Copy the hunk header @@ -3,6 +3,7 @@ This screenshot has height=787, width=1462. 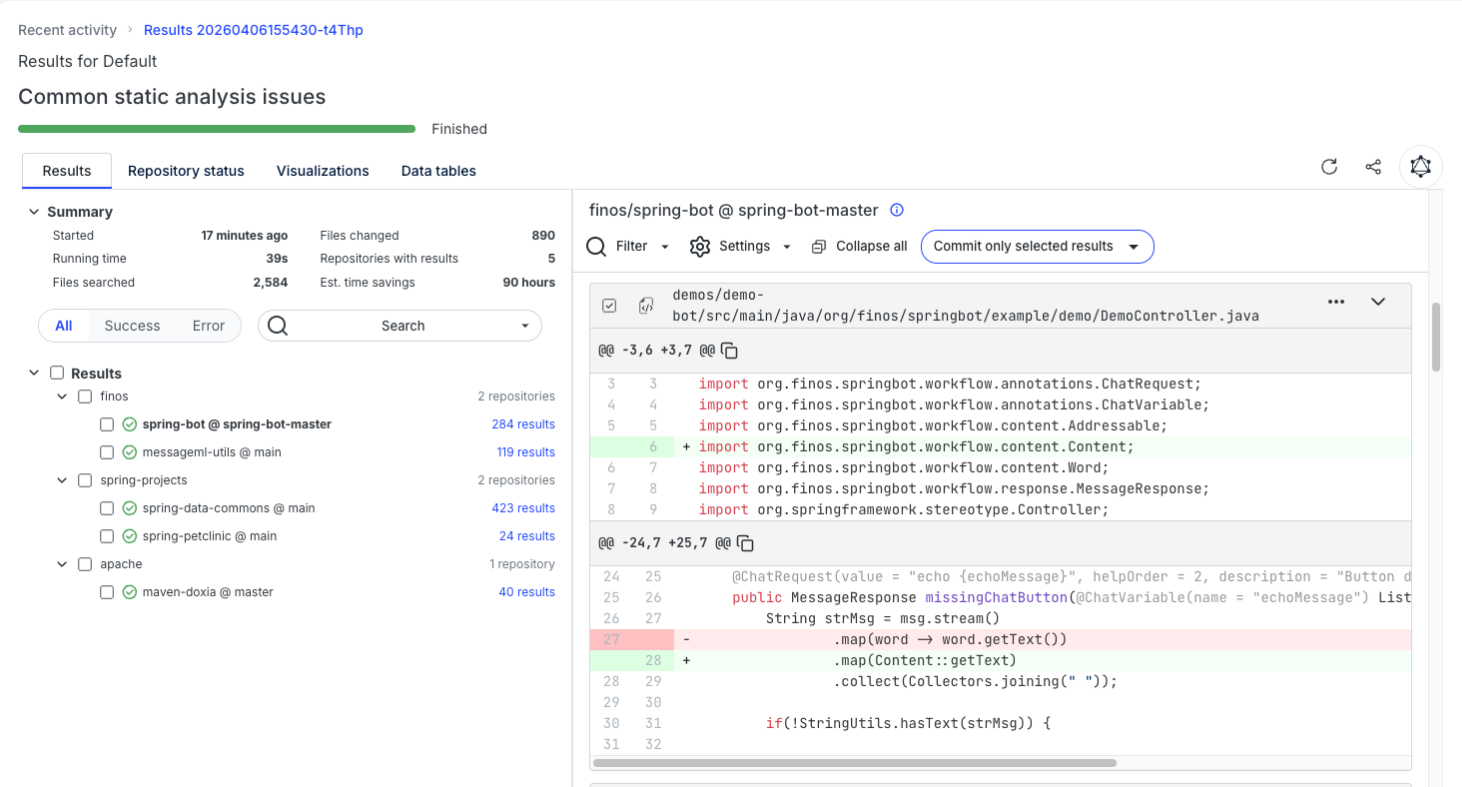pos(730,351)
